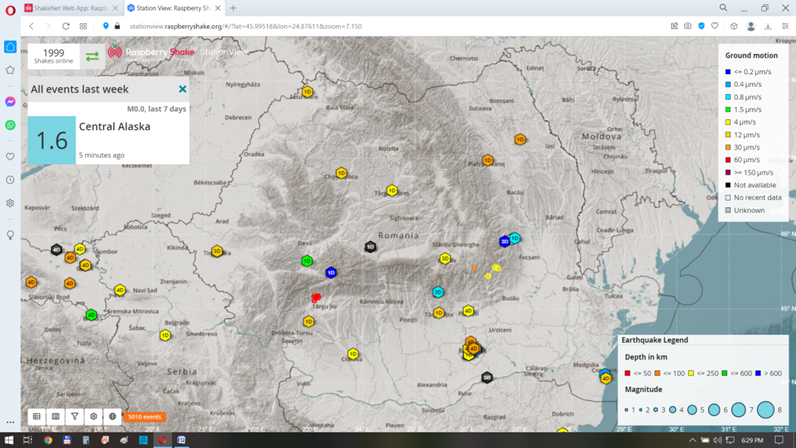Click the filter funnel icon

[75, 416]
